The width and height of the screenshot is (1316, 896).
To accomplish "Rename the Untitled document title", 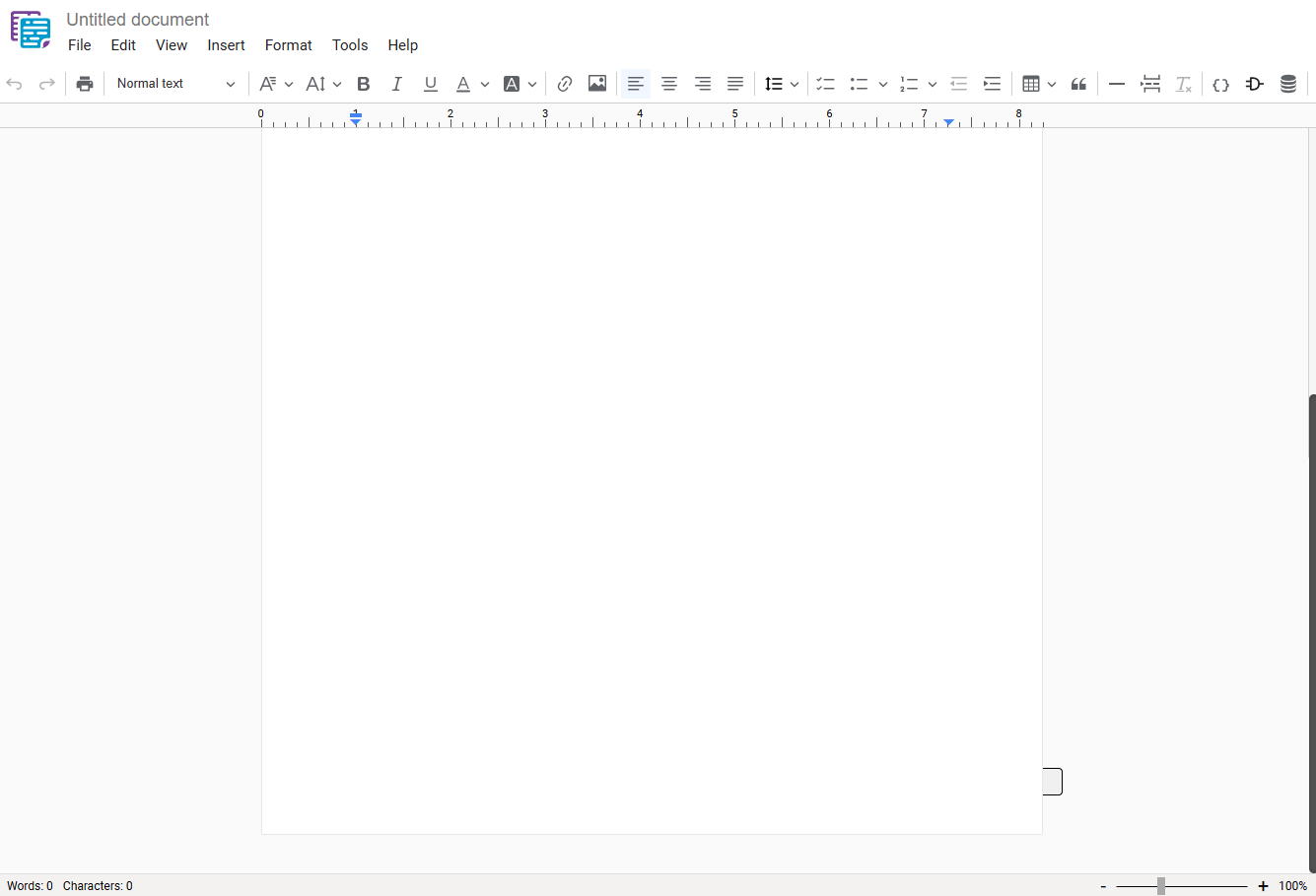I will click(x=138, y=20).
